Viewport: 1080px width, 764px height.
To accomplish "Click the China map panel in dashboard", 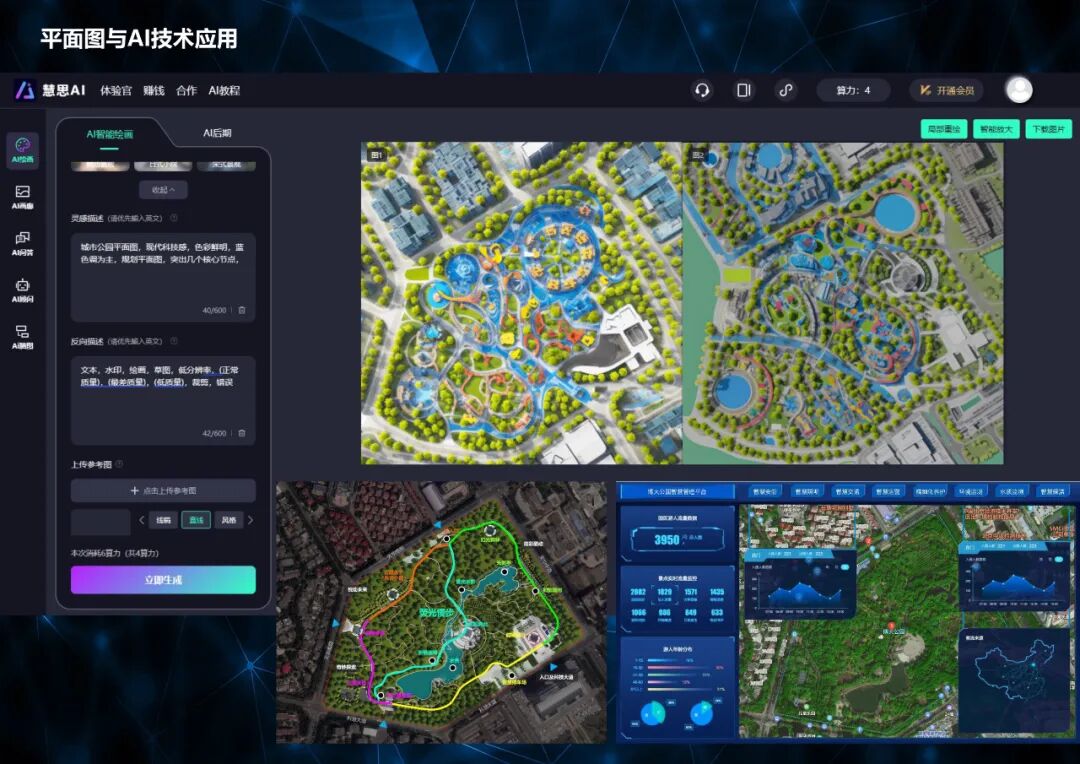I will tap(1015, 678).
